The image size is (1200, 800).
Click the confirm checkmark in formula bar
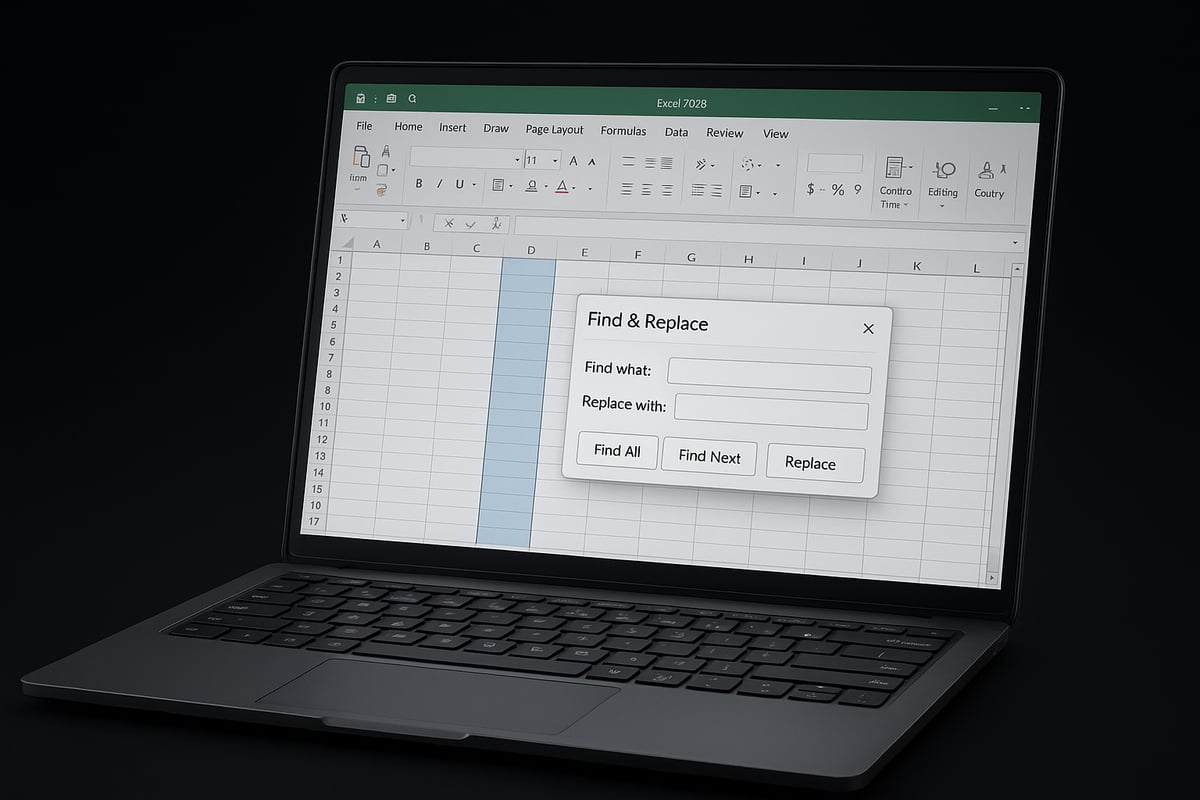pos(471,225)
